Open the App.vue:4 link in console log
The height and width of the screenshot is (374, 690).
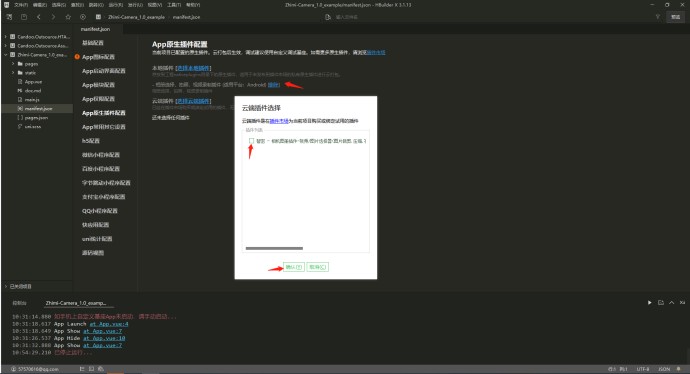coord(109,324)
